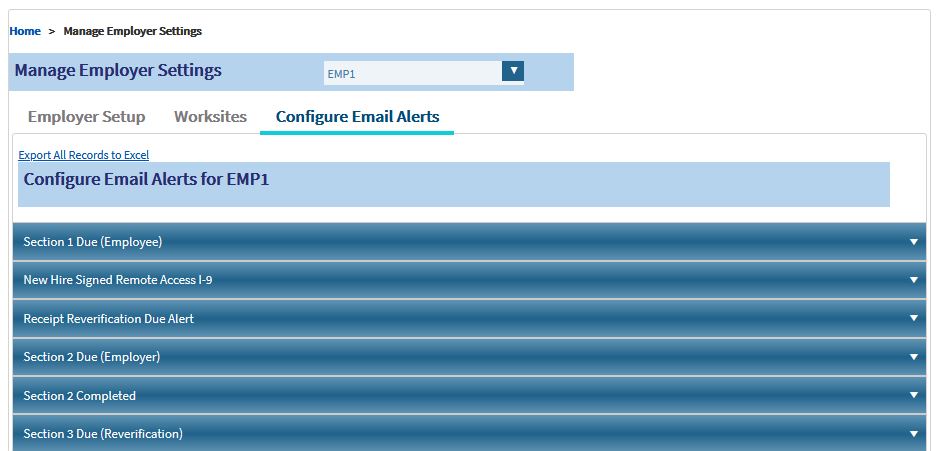This screenshot has height=451, width=944.
Task: Click the Manage Employer Settings page title
Action: (x=118, y=70)
